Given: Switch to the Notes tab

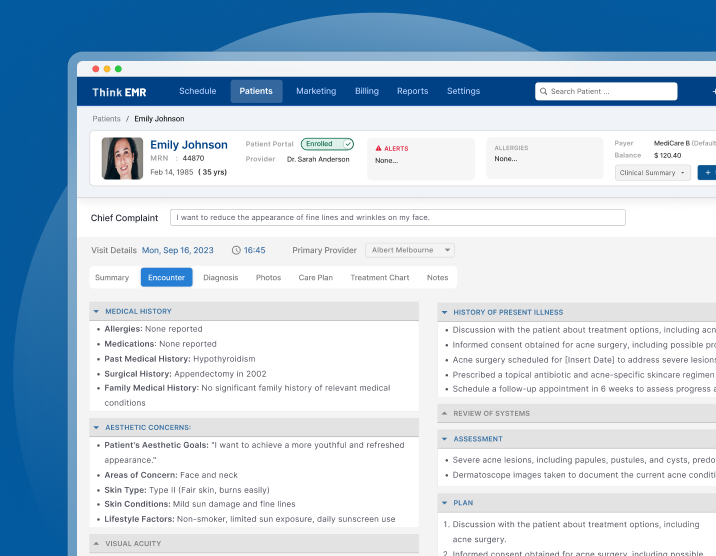Looking at the screenshot, I should (437, 278).
